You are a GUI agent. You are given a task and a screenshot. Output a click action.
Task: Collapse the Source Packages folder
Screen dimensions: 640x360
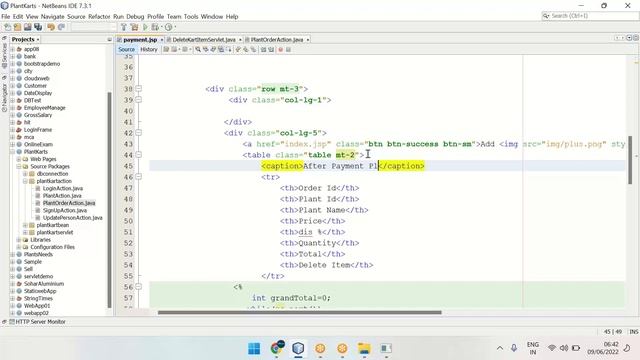click(x=19, y=167)
